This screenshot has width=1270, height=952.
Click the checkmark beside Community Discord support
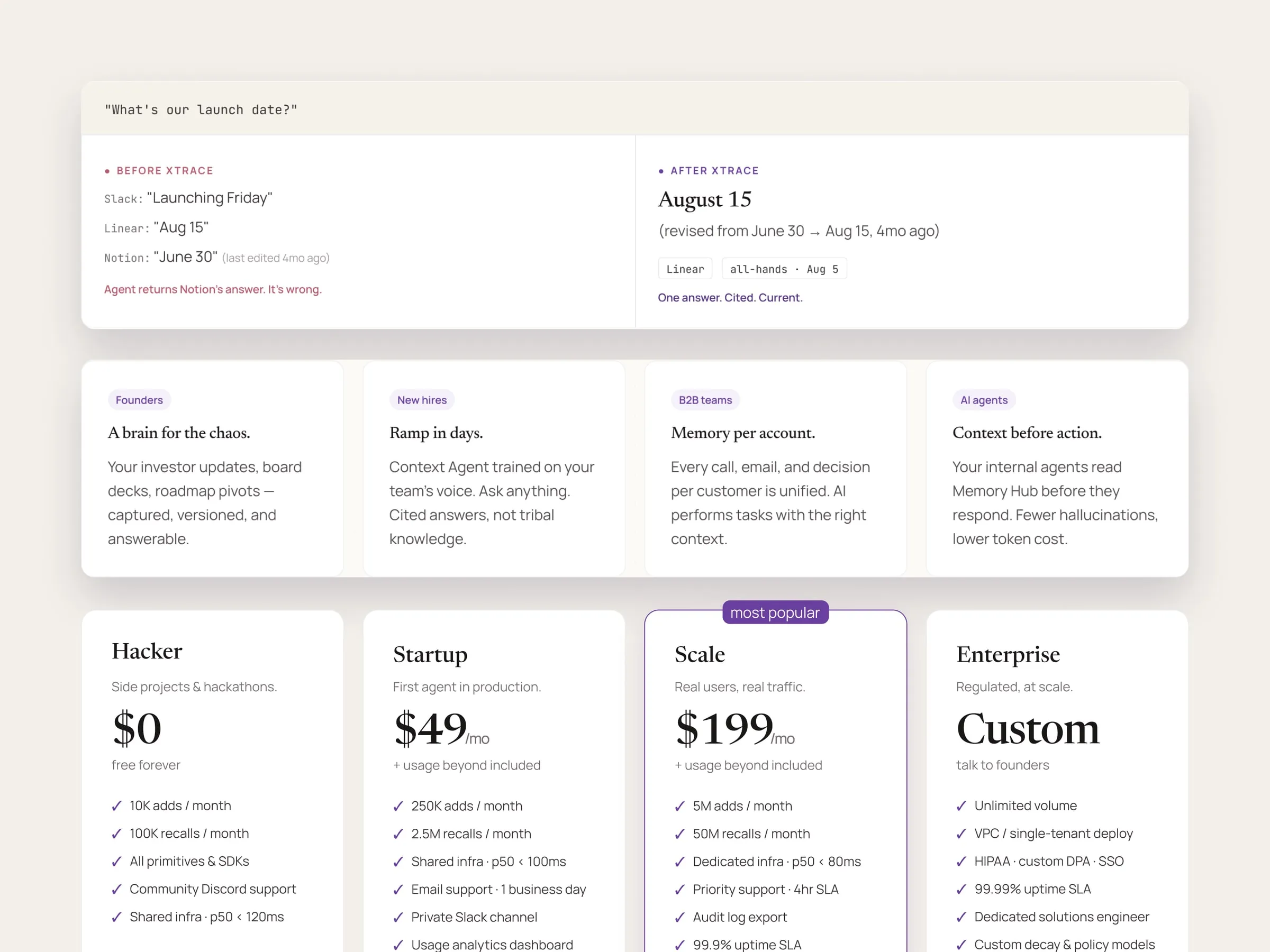coord(116,889)
